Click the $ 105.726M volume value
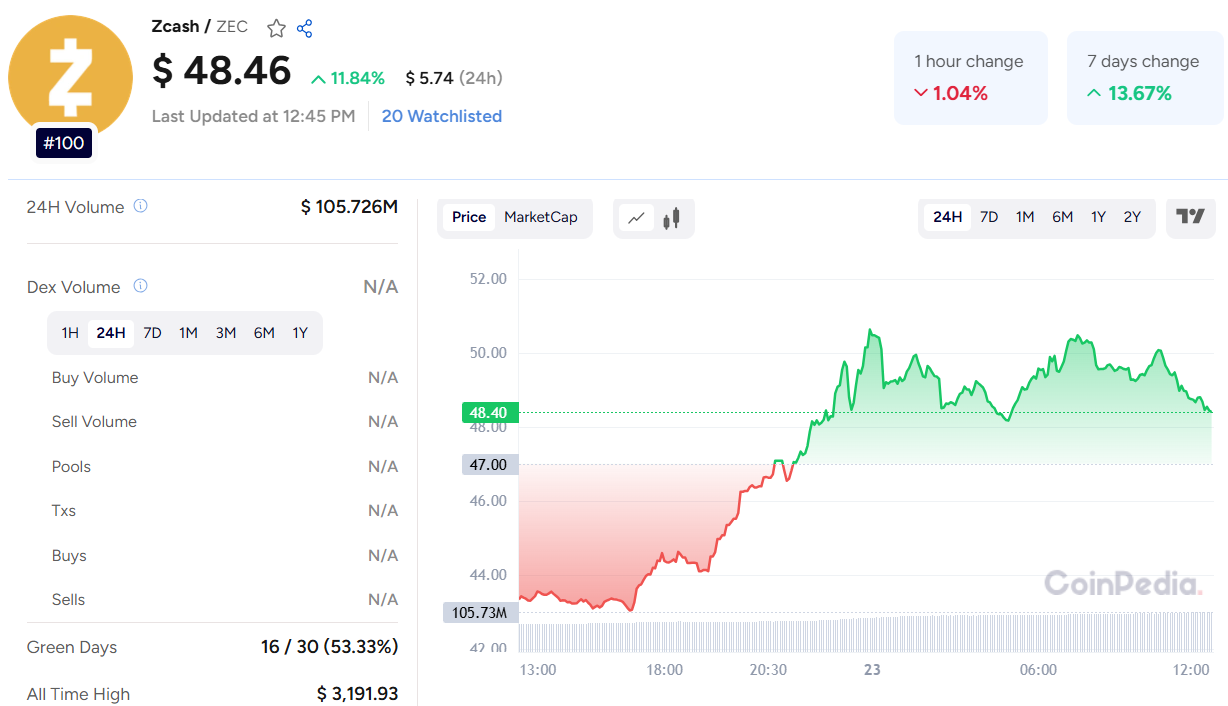The width and height of the screenshot is (1228, 706). (349, 207)
